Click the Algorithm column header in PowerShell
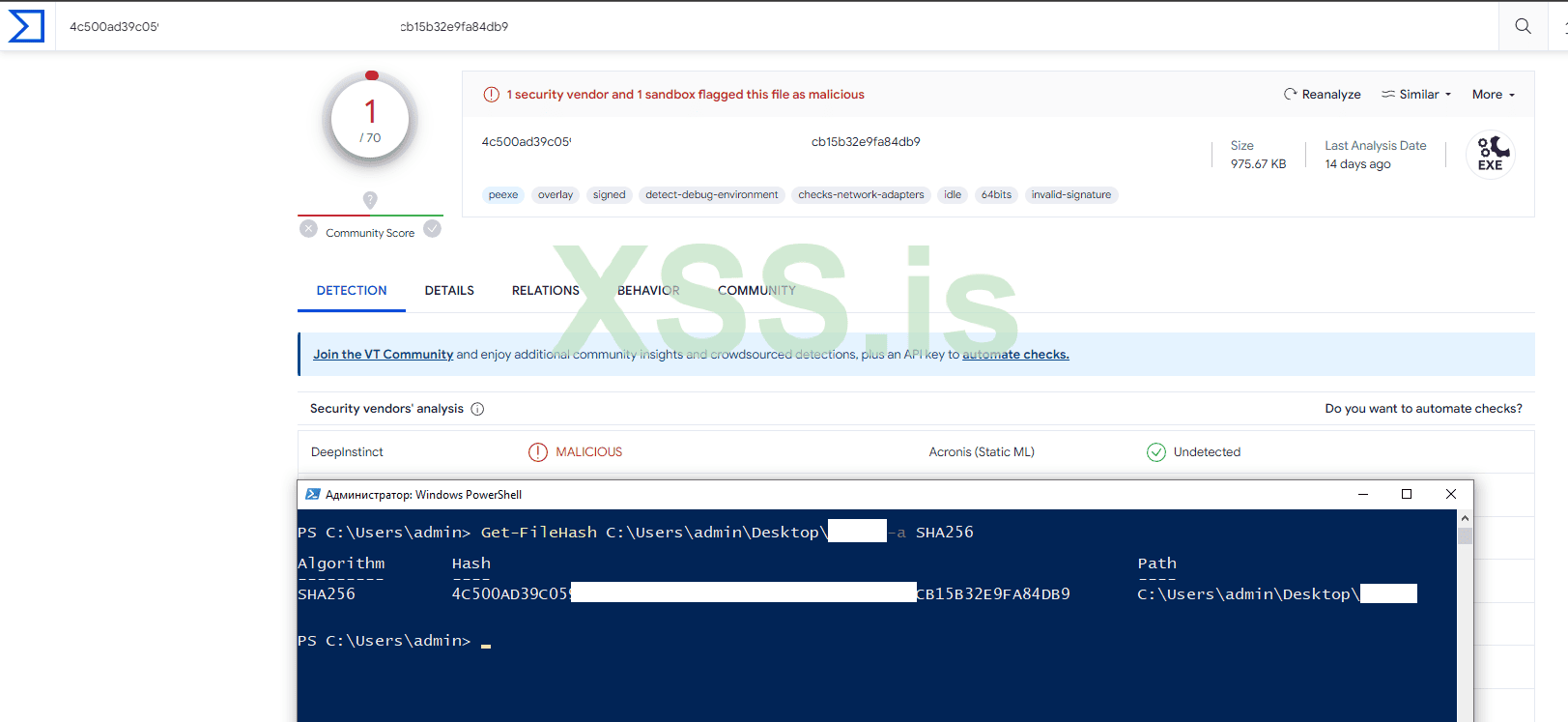1568x722 pixels. (x=341, y=563)
